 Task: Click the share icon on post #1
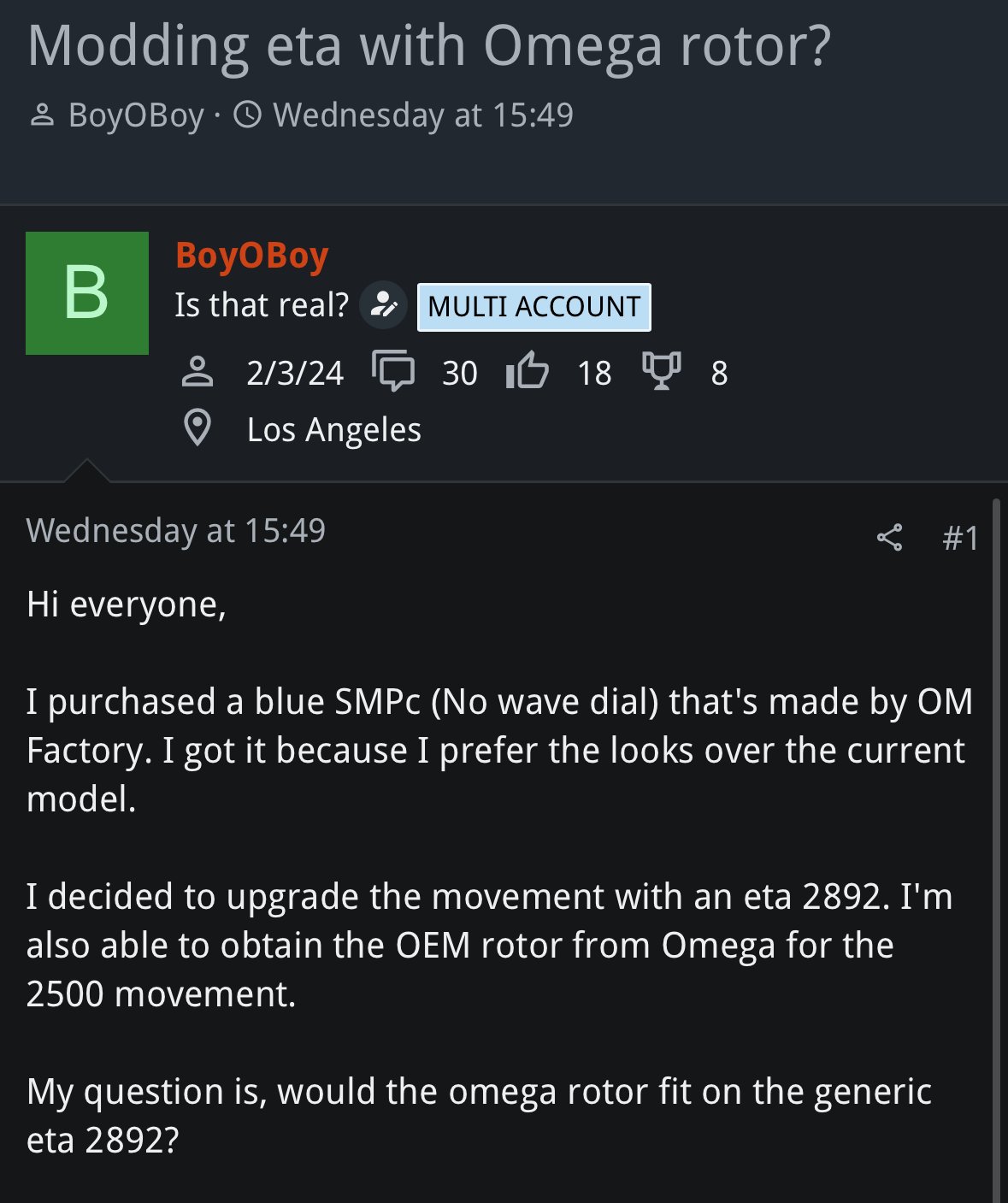tap(889, 538)
